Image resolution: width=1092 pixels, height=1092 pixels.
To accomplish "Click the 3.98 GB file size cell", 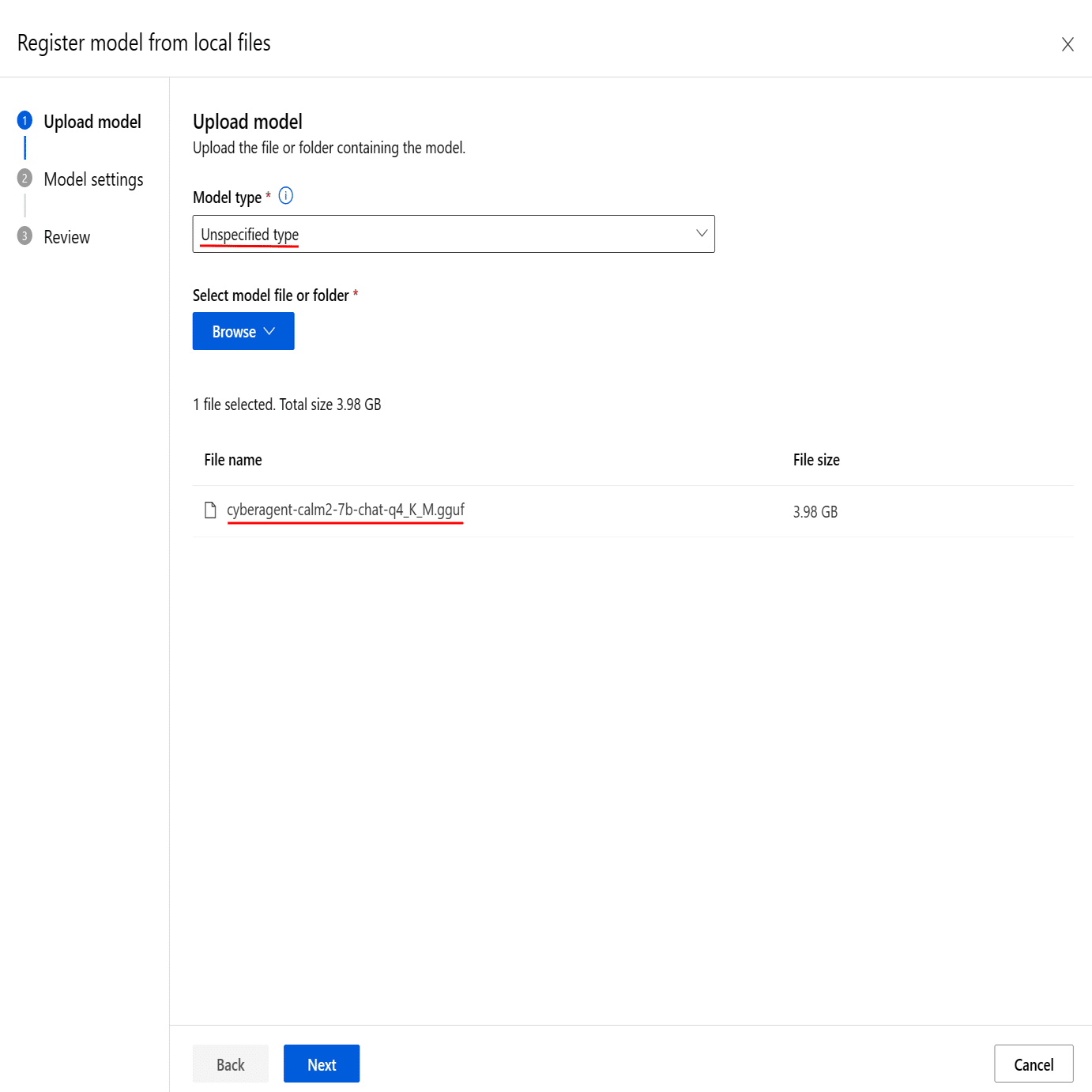I will pyautogui.click(x=815, y=512).
